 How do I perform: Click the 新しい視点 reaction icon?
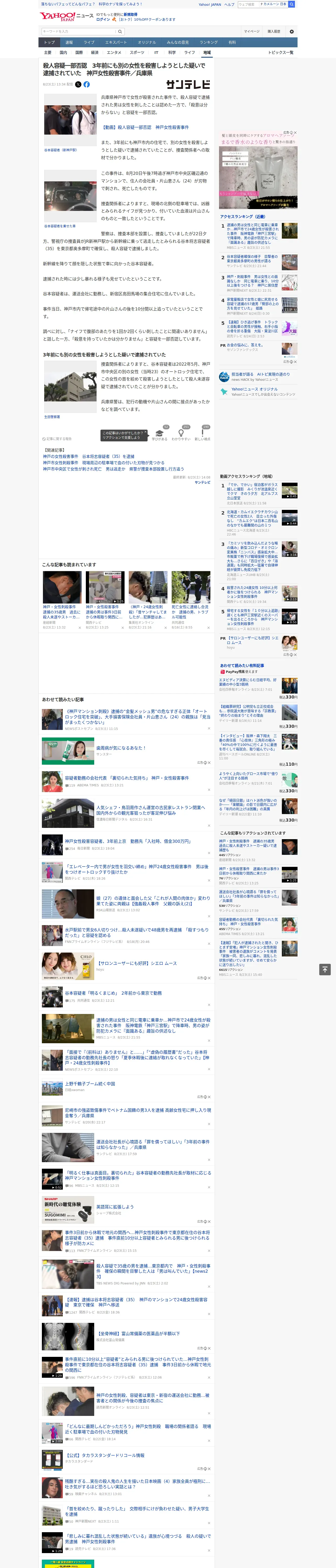click(203, 433)
